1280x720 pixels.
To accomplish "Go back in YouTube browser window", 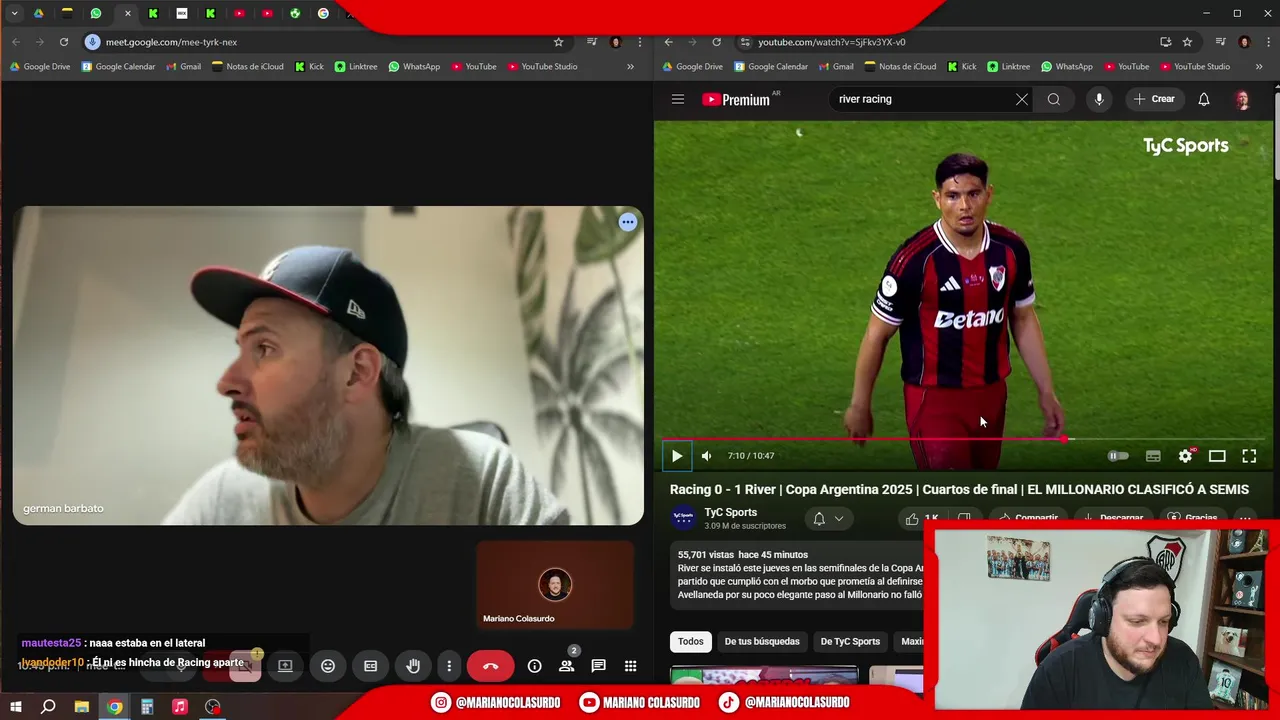I will (x=669, y=42).
